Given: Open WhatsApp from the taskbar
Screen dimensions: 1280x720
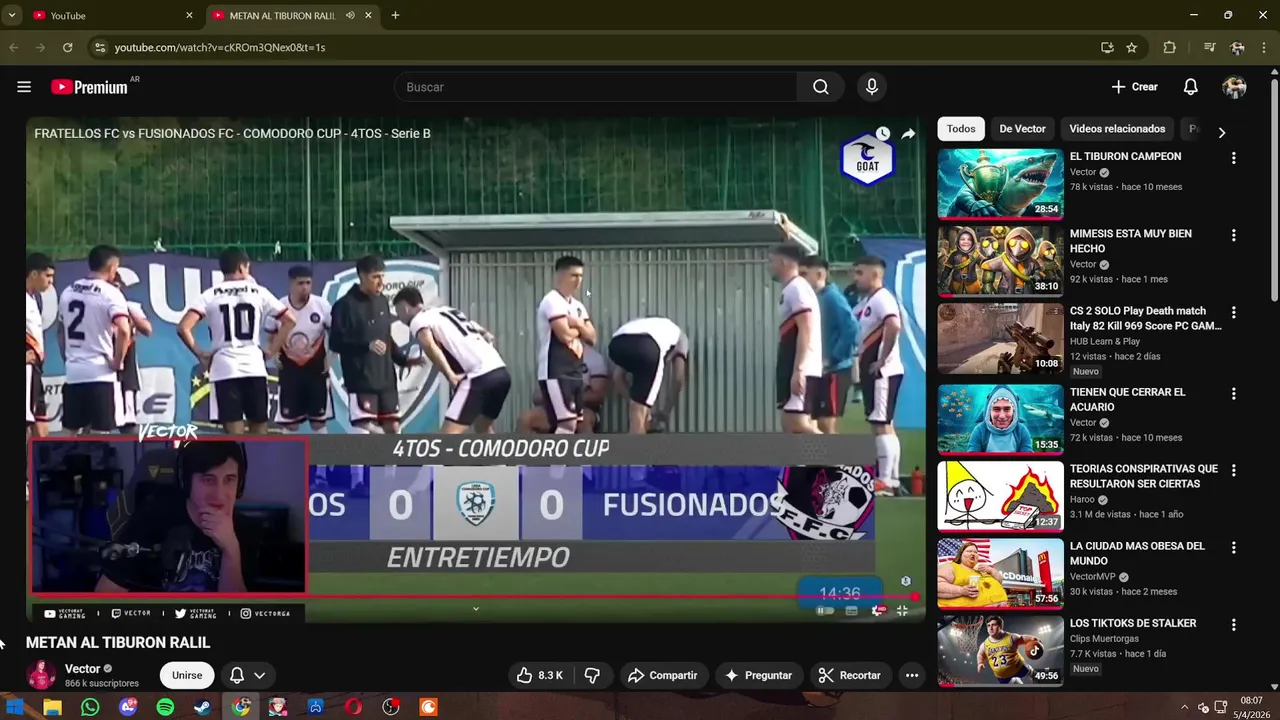Looking at the screenshot, I should (x=90, y=707).
